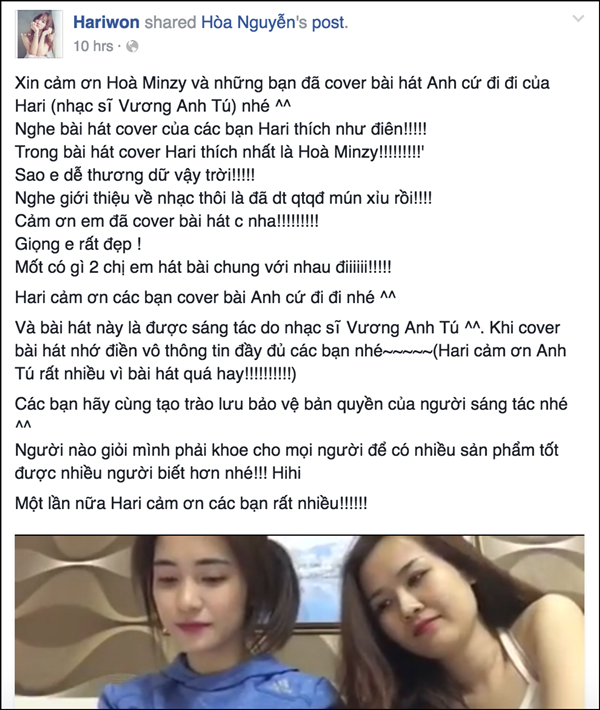
Task: Click the globe public privacy icon
Action: coord(132,47)
